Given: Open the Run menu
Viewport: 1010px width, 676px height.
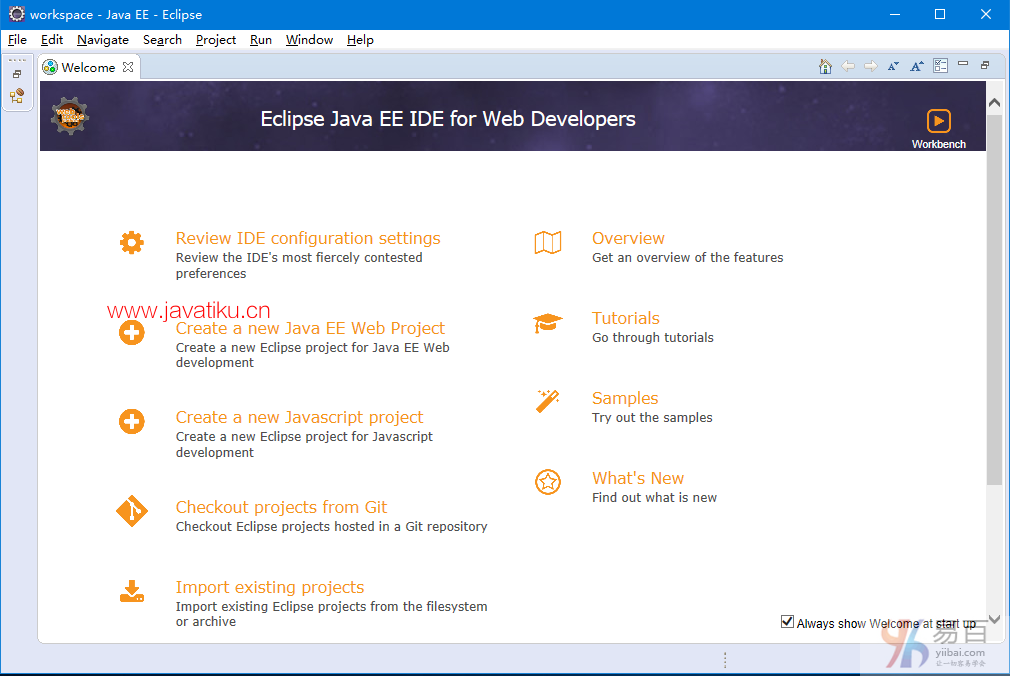Looking at the screenshot, I should pyautogui.click(x=261, y=40).
